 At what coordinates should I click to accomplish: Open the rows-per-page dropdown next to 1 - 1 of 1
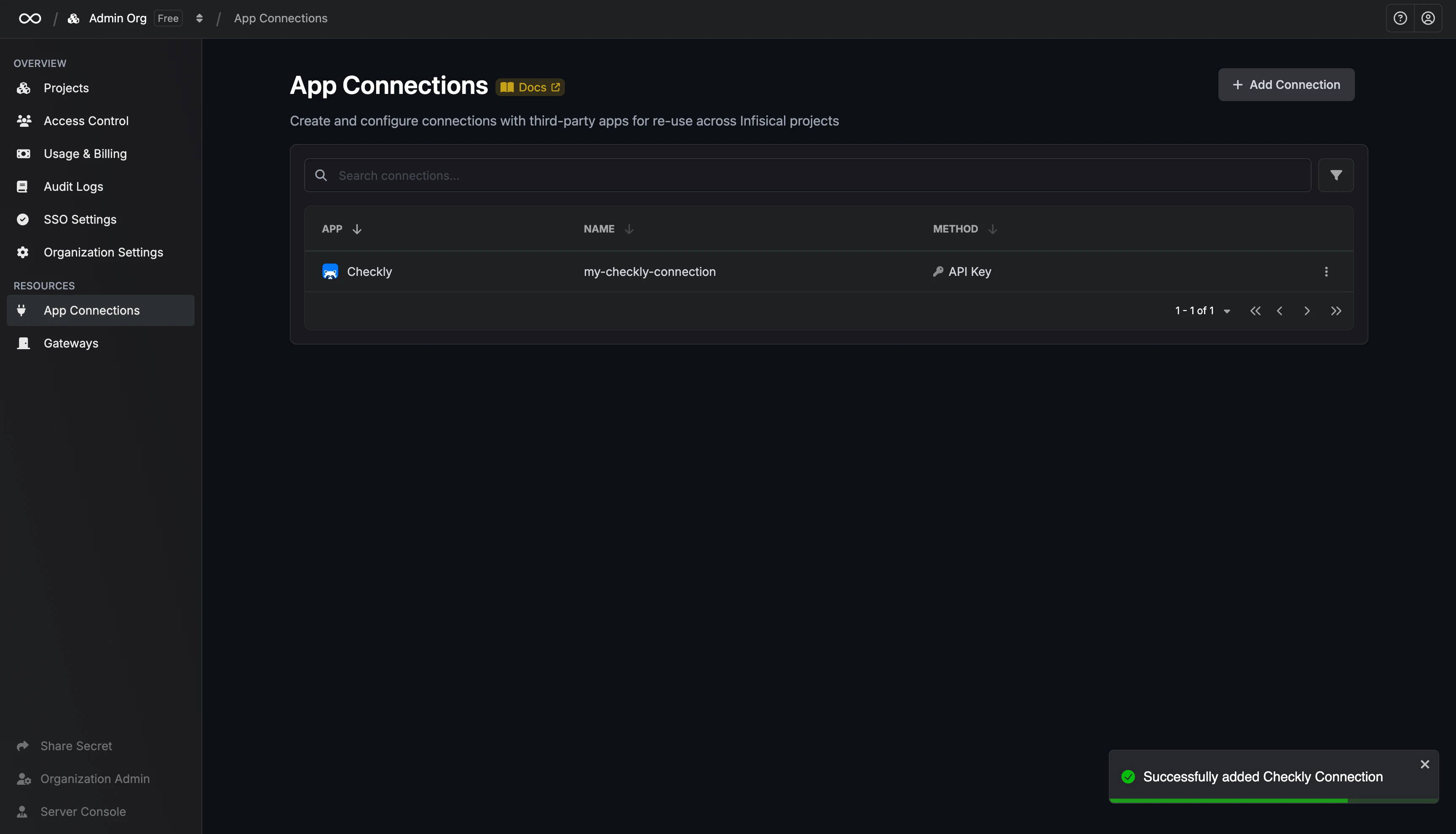coord(1227,311)
